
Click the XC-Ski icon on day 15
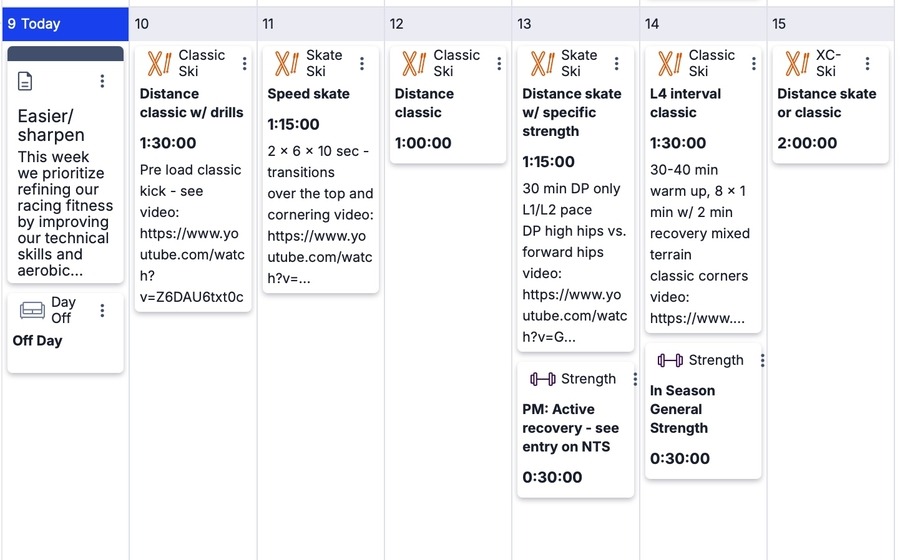pos(797,64)
